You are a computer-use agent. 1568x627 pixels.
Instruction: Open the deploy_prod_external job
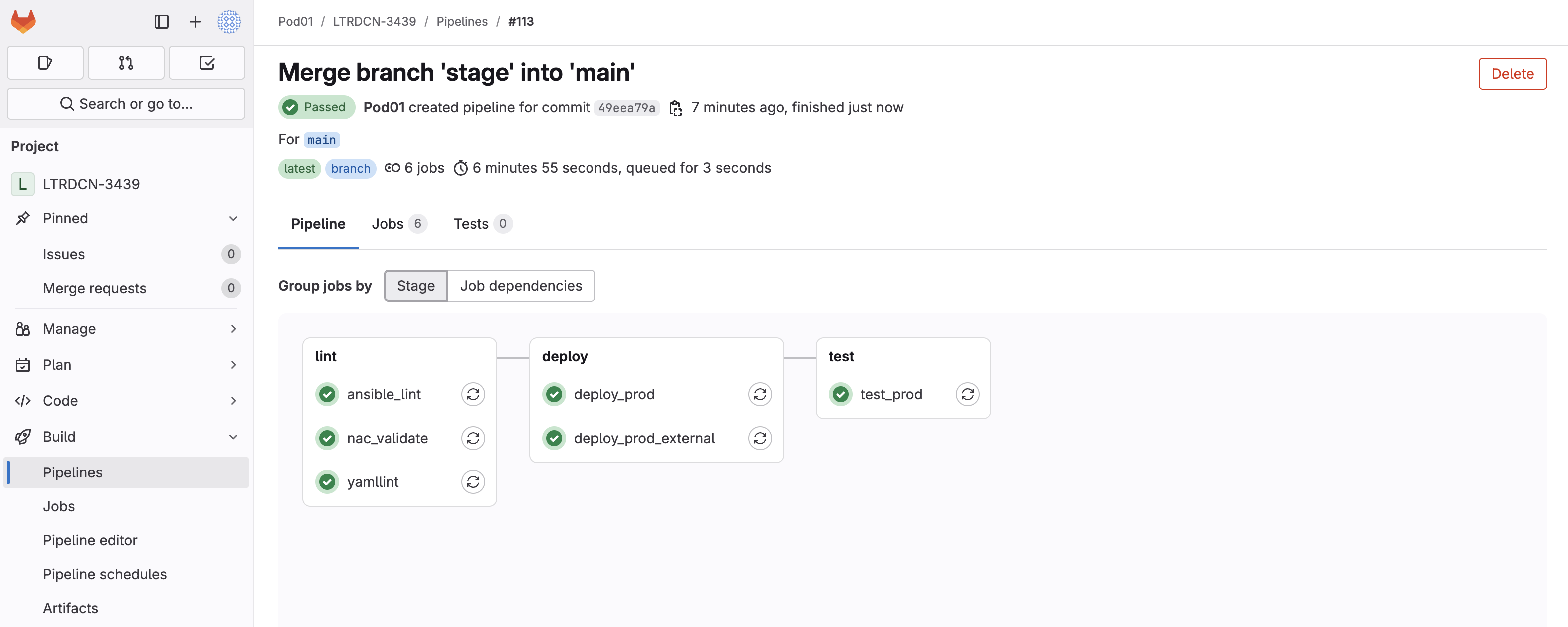(644, 438)
